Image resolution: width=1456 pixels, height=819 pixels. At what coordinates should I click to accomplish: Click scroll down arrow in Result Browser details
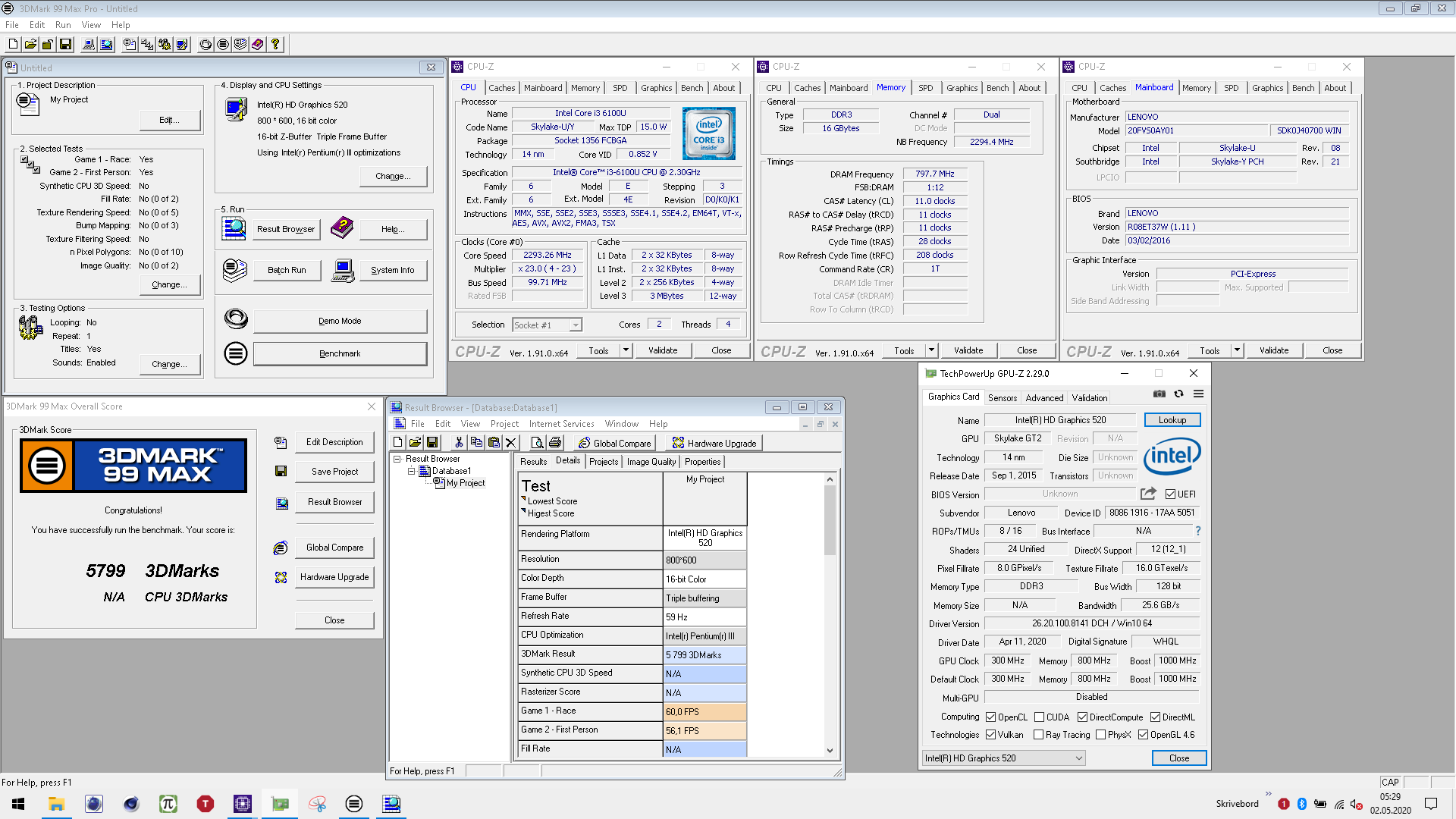(830, 751)
